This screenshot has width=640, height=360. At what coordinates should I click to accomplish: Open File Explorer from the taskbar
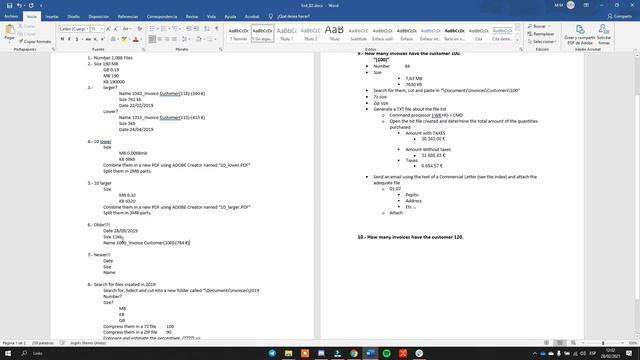289,353
